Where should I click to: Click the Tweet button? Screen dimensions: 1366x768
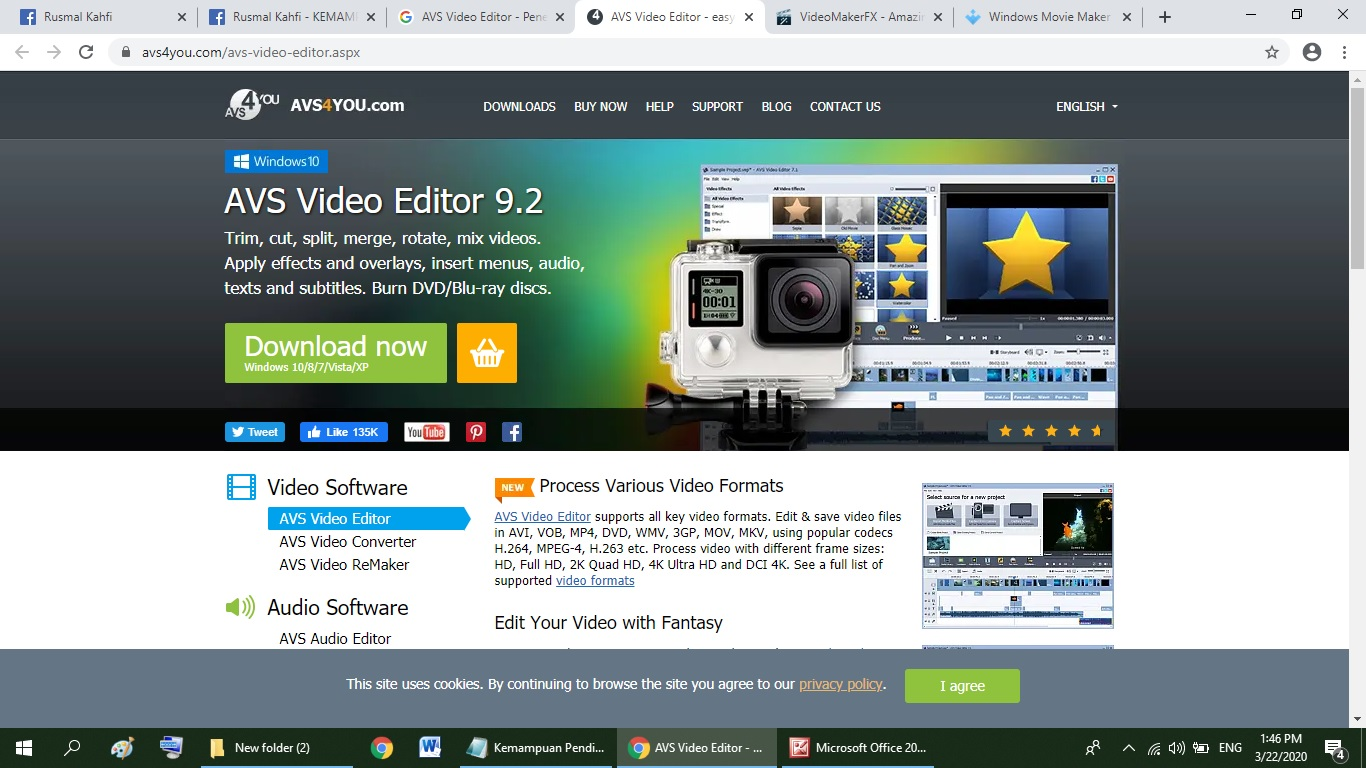tap(254, 432)
